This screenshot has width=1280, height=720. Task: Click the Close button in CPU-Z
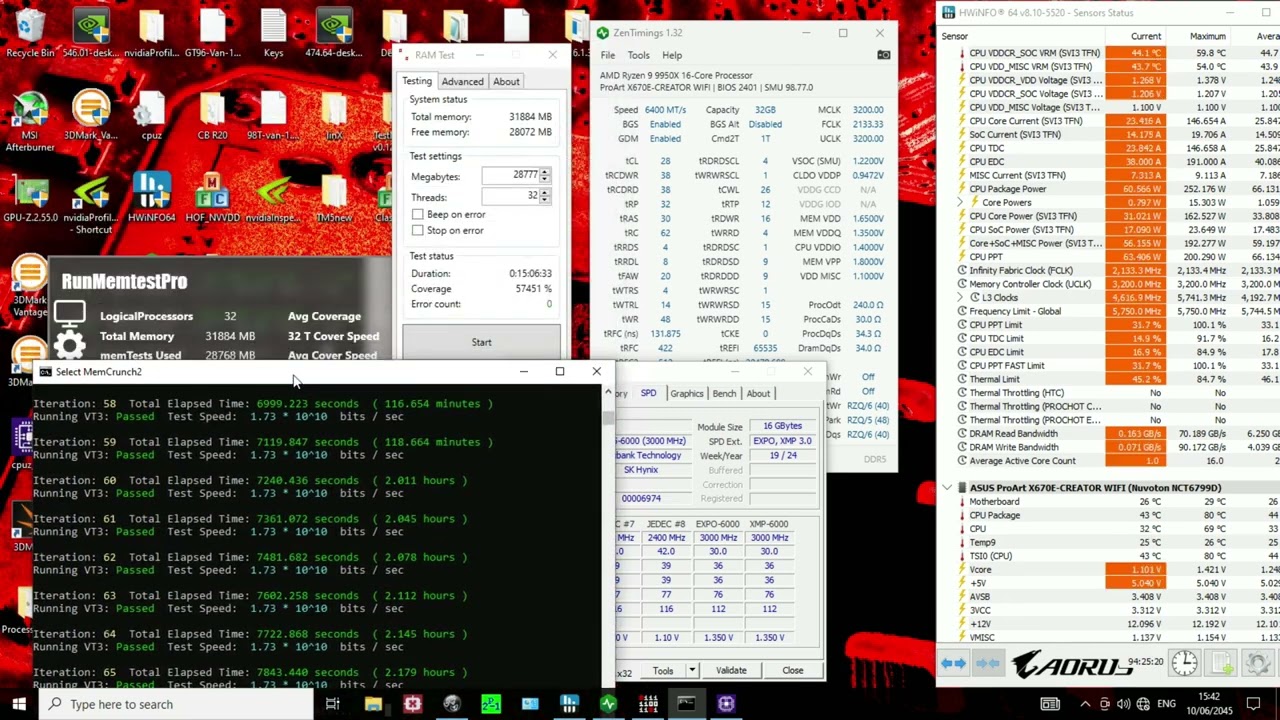click(793, 671)
